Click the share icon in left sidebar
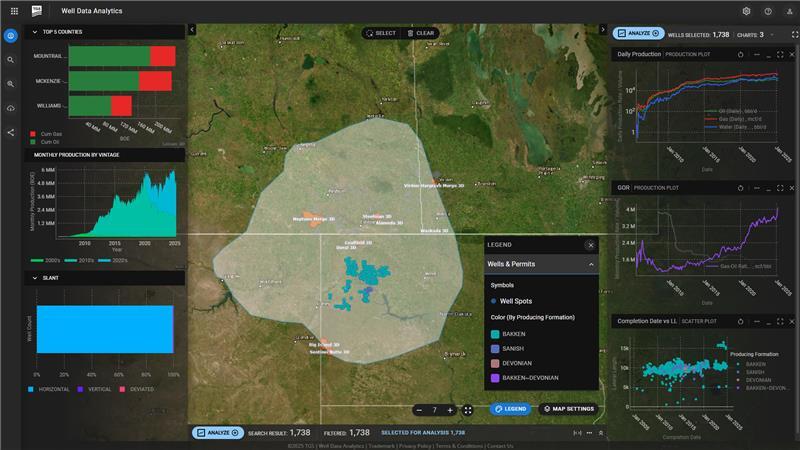The width and height of the screenshot is (800, 450). (11, 132)
